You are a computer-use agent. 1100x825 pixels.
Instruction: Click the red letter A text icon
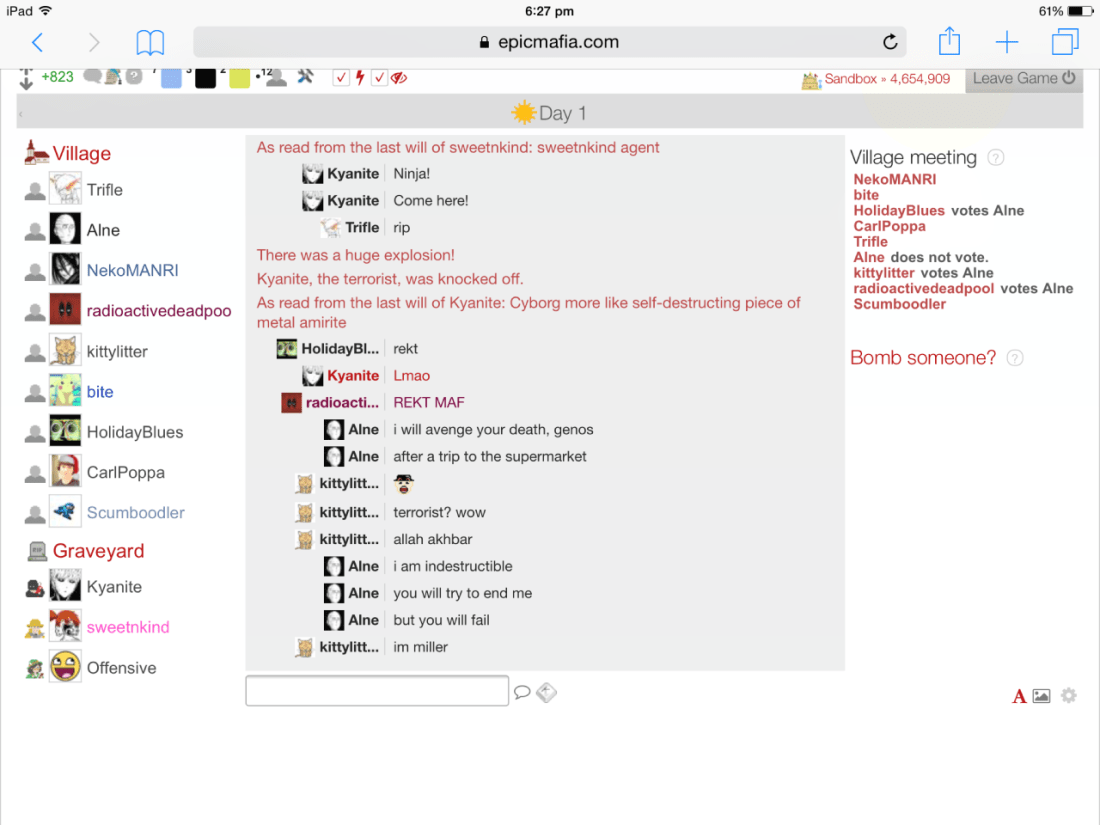pyautogui.click(x=1019, y=696)
